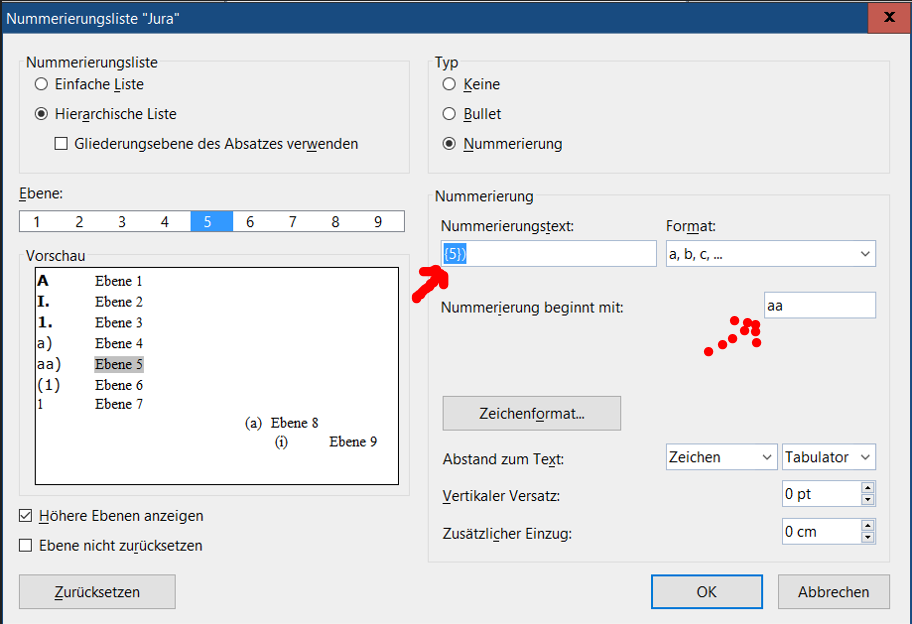Image resolution: width=912 pixels, height=624 pixels.
Task: Select the Hierarchische Liste option
Action: 42,114
